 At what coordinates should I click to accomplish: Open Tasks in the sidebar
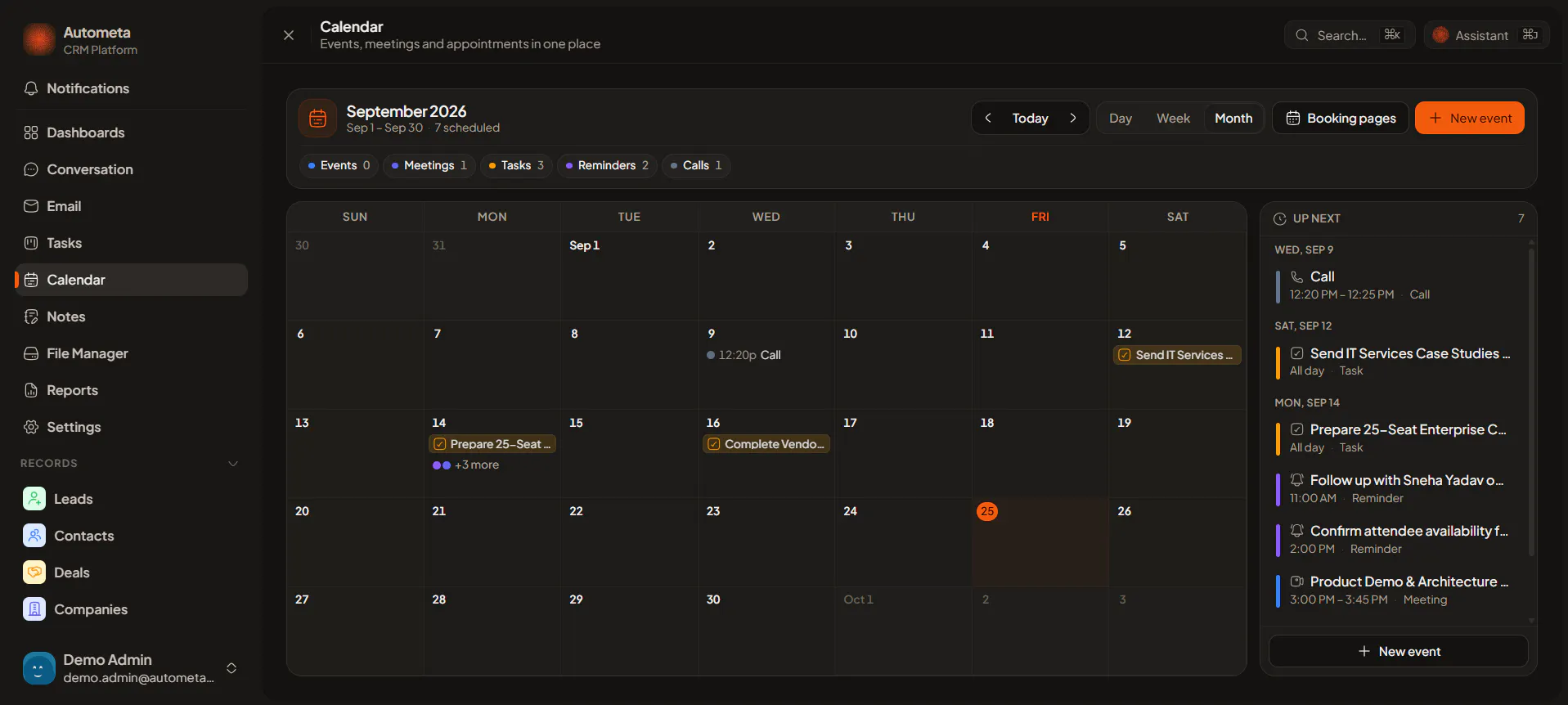point(131,243)
